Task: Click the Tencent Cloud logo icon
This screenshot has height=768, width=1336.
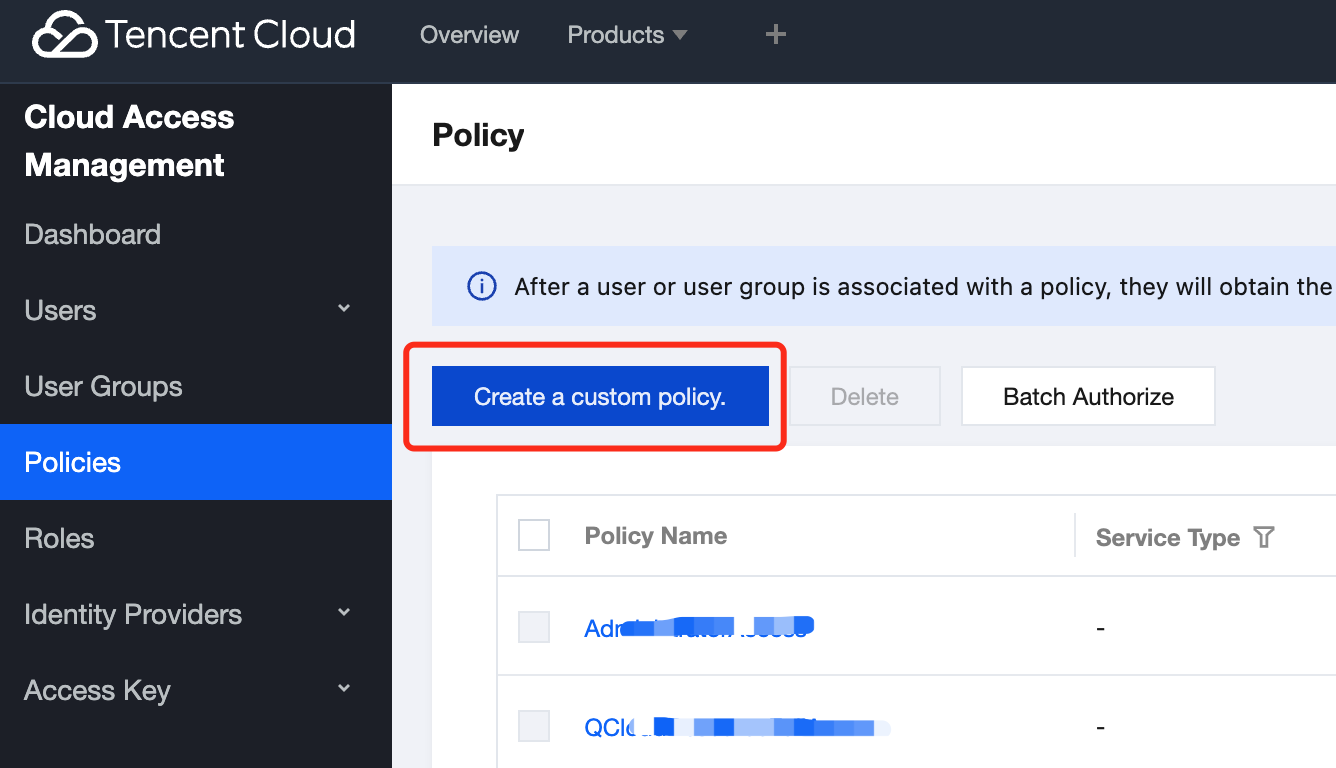Action: click(x=65, y=36)
